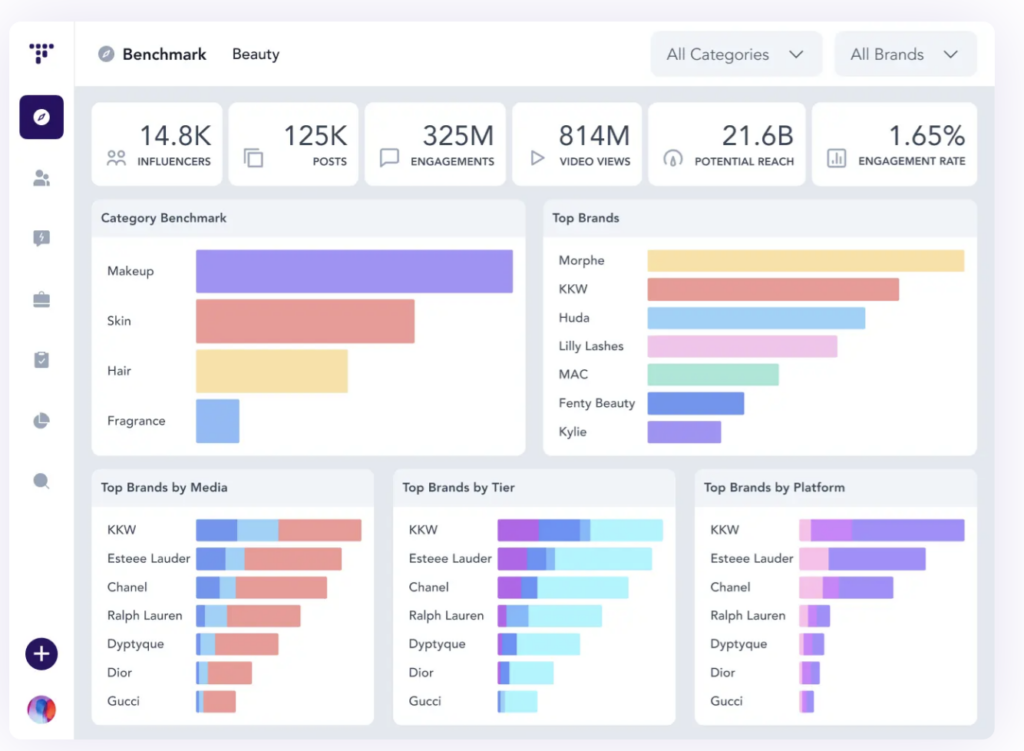Click the pink Lilly Lashes bar
Screen dimensions: 1024x751
(x=743, y=346)
